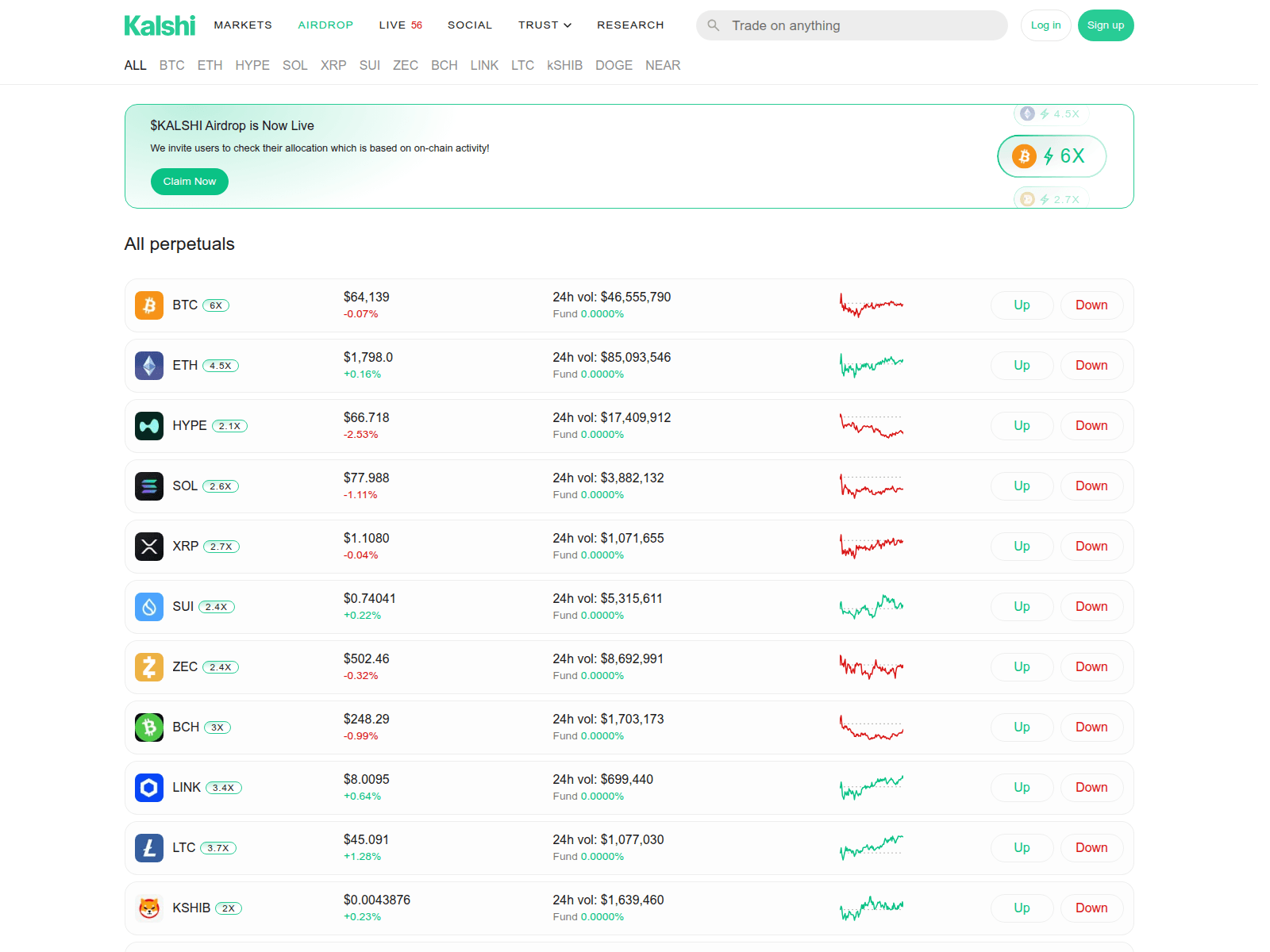
Task: Select the BTC filter tab
Action: coord(171,65)
